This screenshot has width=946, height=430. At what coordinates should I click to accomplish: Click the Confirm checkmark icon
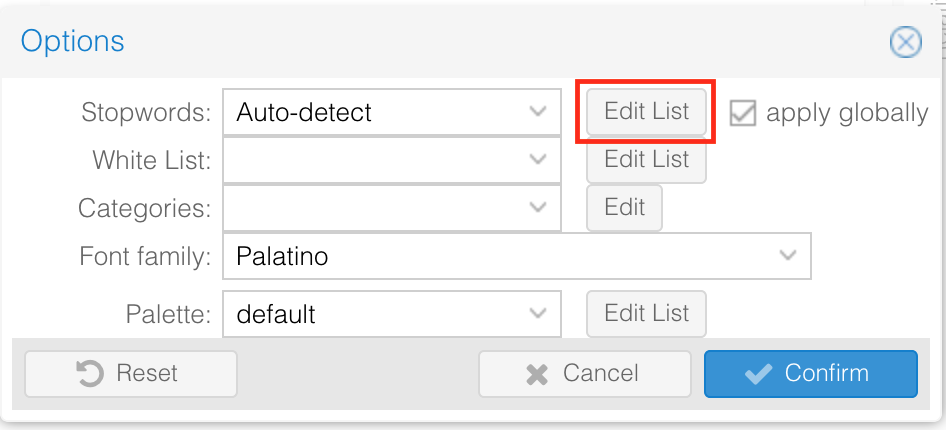click(x=759, y=374)
